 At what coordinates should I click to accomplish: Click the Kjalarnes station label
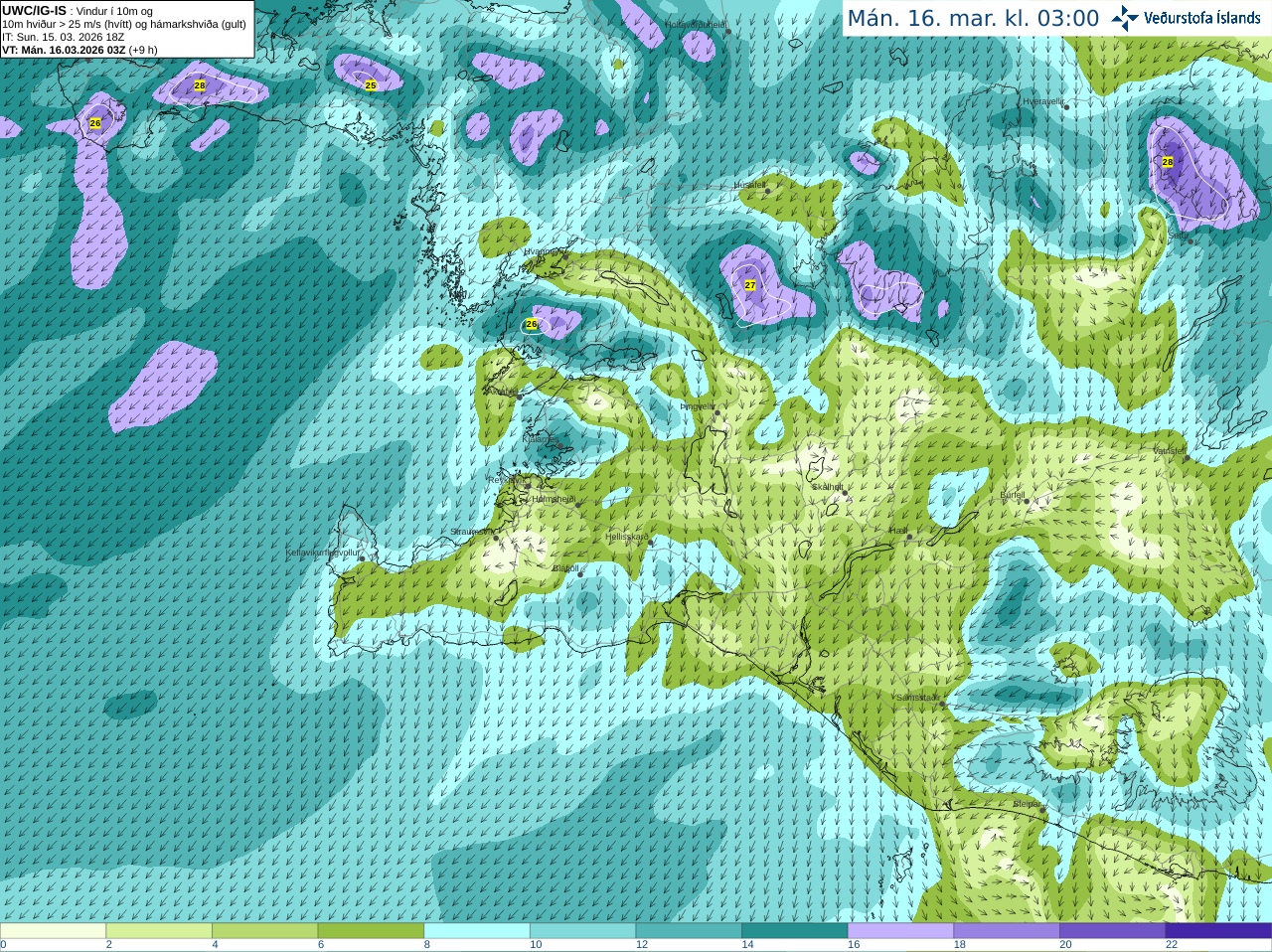pos(542,438)
